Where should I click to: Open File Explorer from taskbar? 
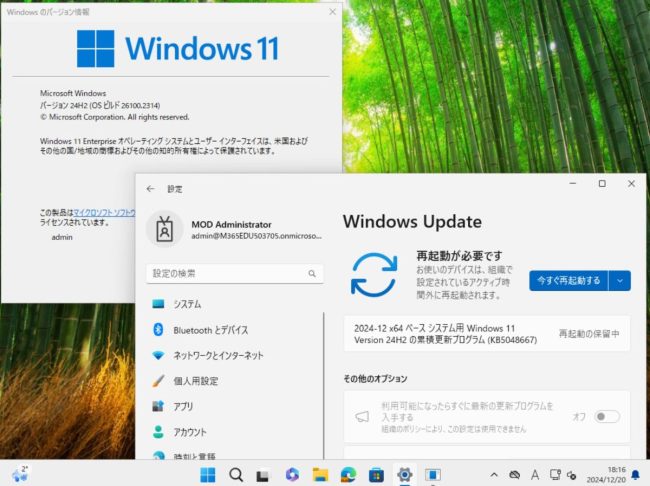[x=320, y=475]
